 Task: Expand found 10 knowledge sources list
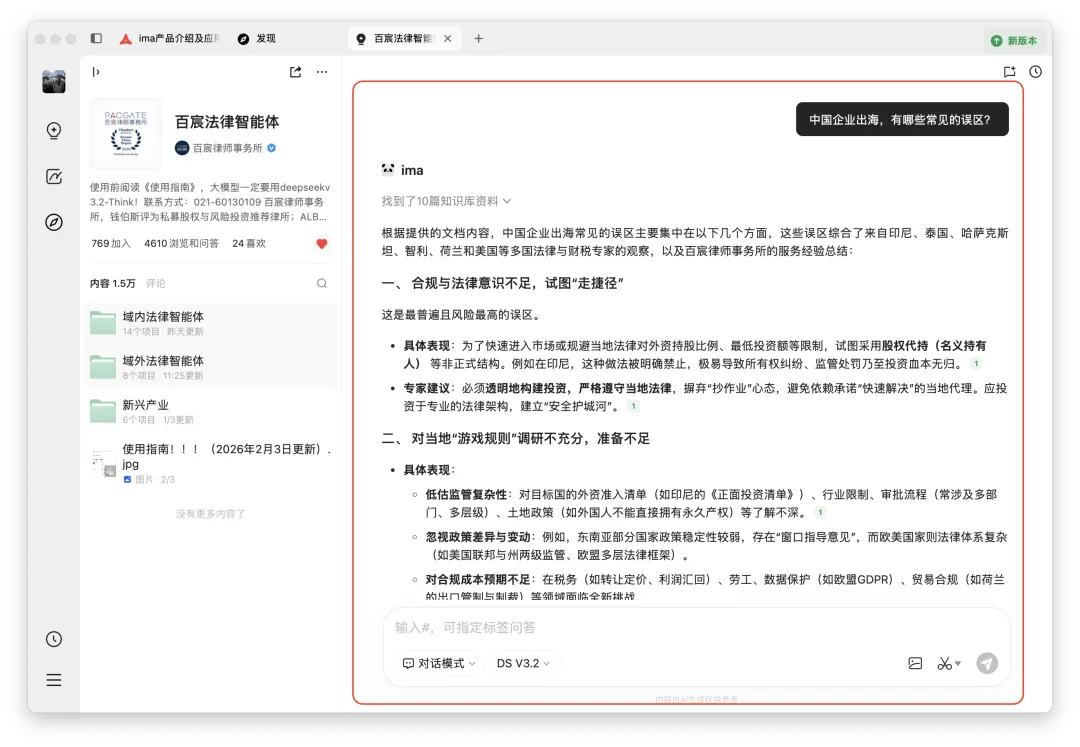pos(446,201)
